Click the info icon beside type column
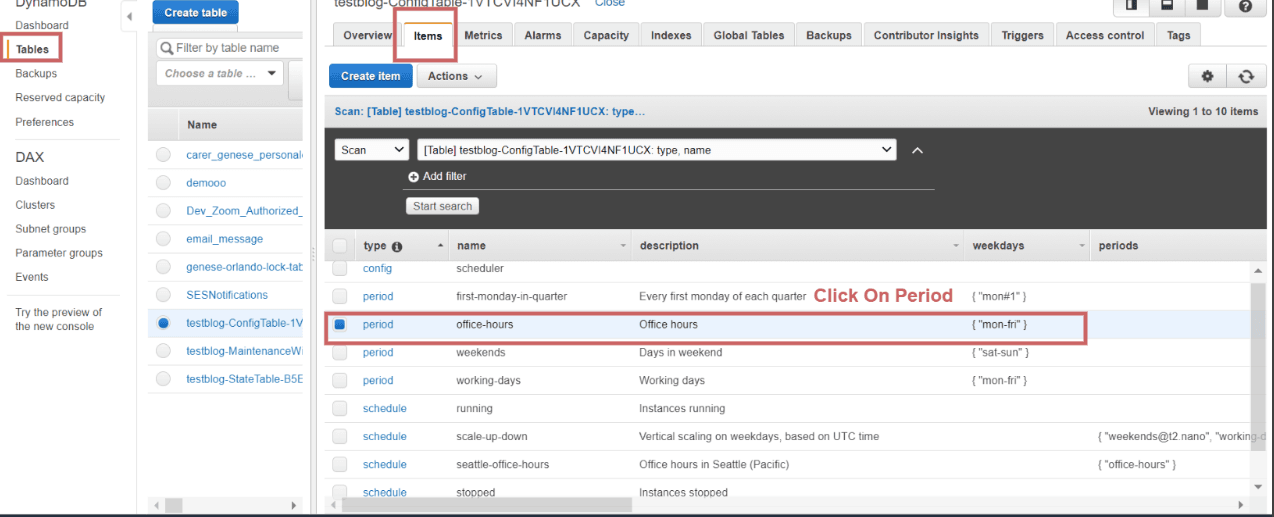 [x=397, y=246]
